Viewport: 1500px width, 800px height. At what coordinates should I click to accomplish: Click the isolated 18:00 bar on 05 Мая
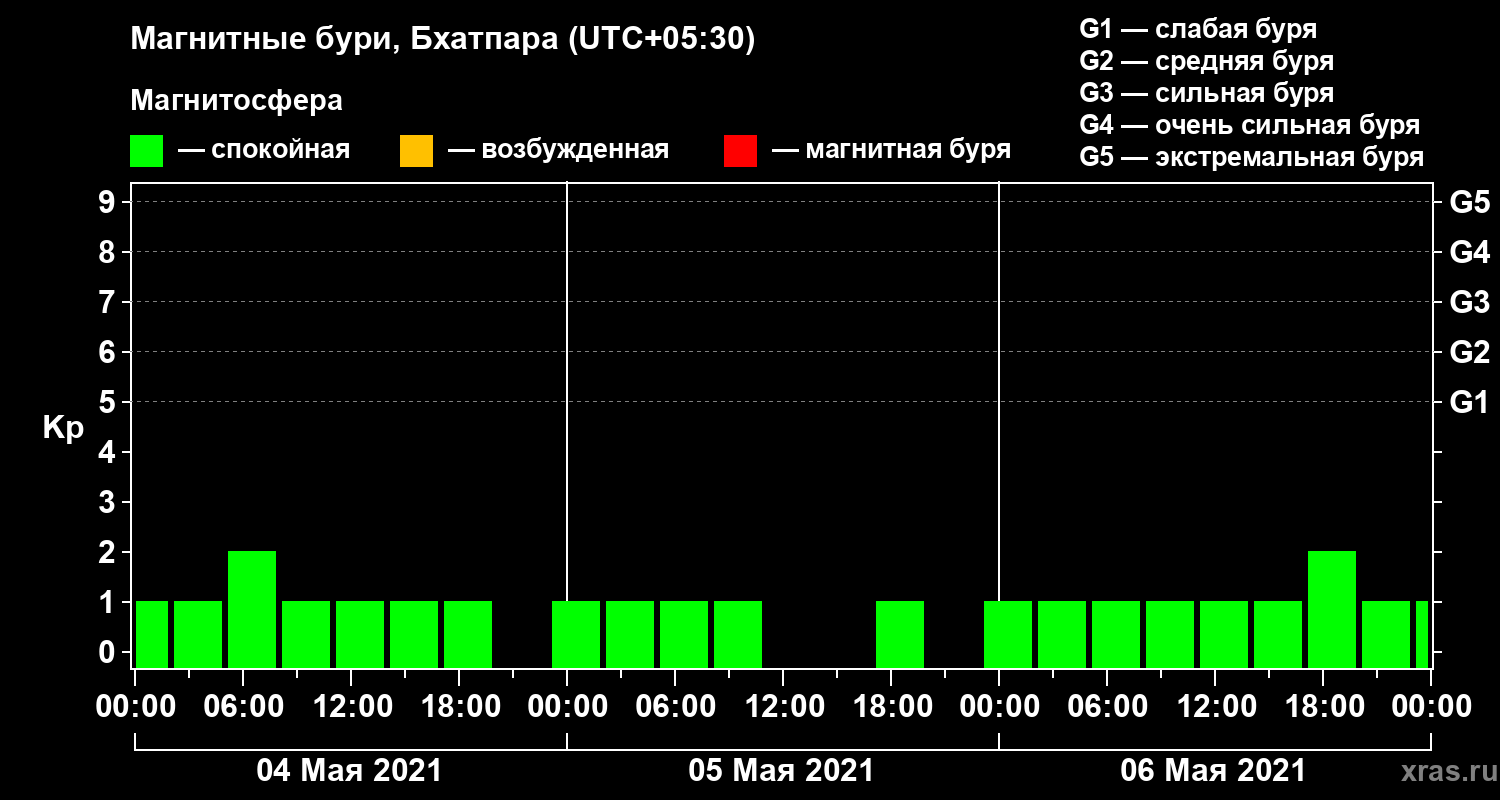(900, 634)
